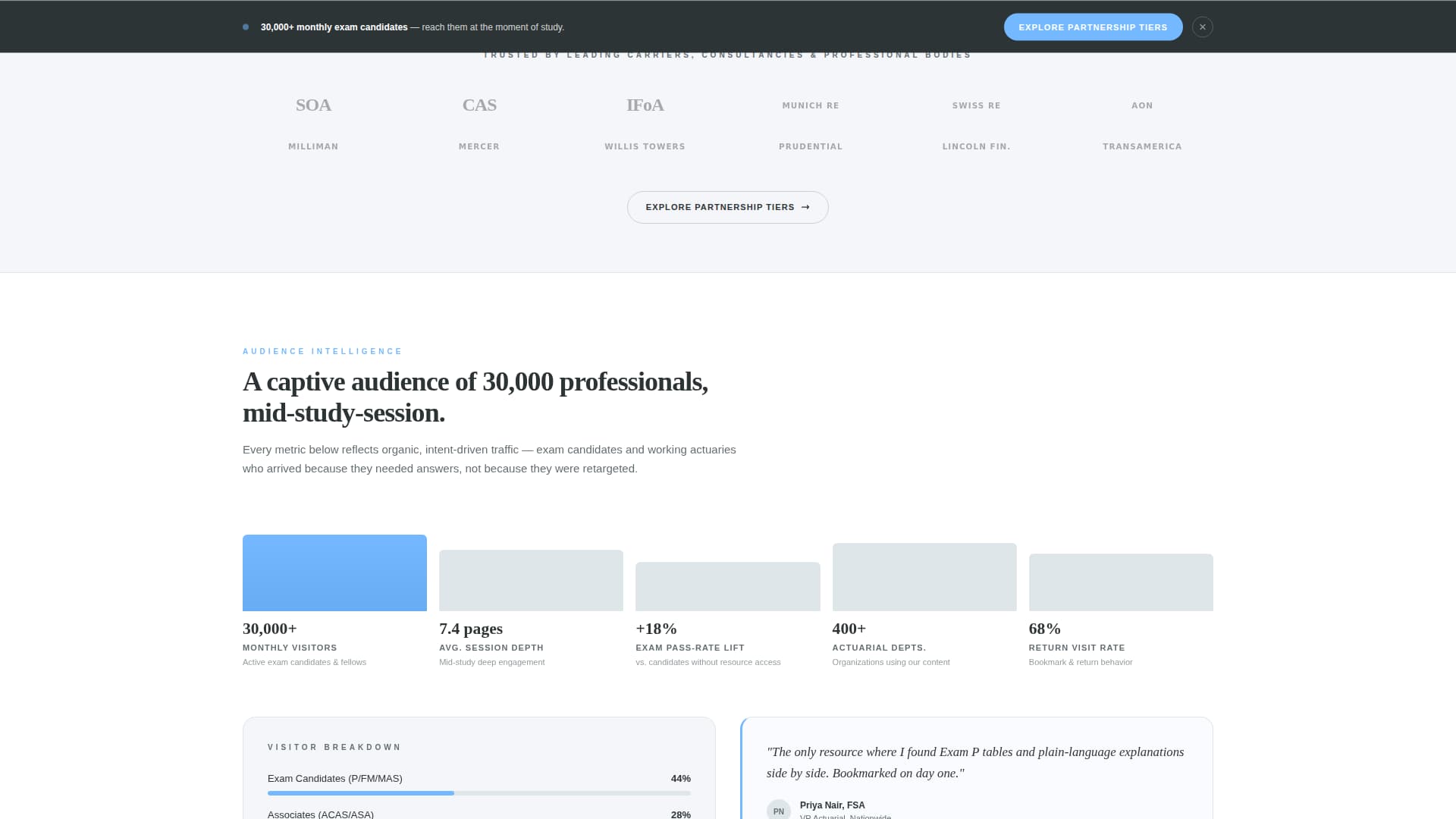Click the CAS partner logo
The height and width of the screenshot is (819, 1456).
tap(479, 105)
